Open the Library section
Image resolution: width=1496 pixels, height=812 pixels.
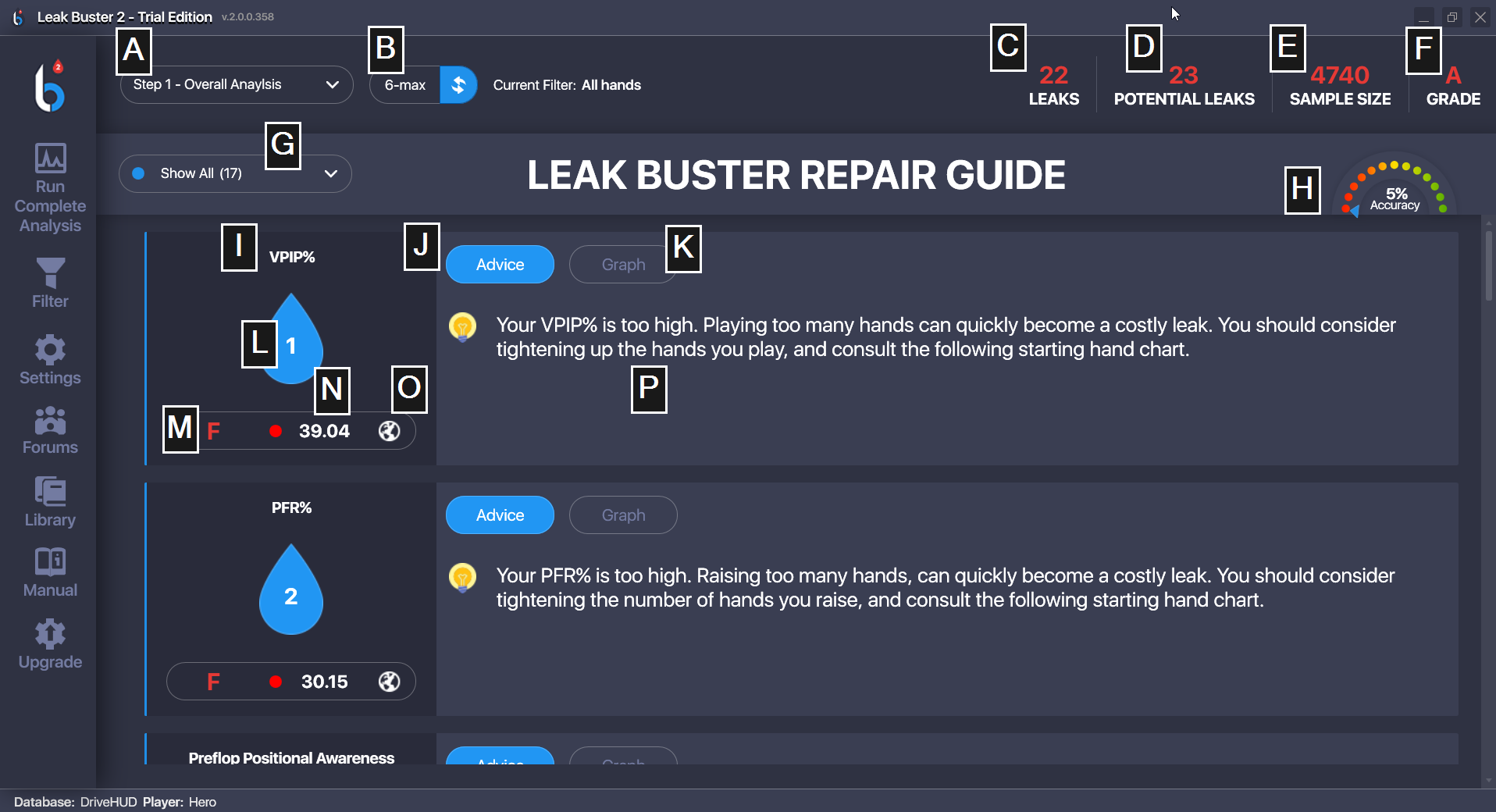pyautogui.click(x=50, y=502)
